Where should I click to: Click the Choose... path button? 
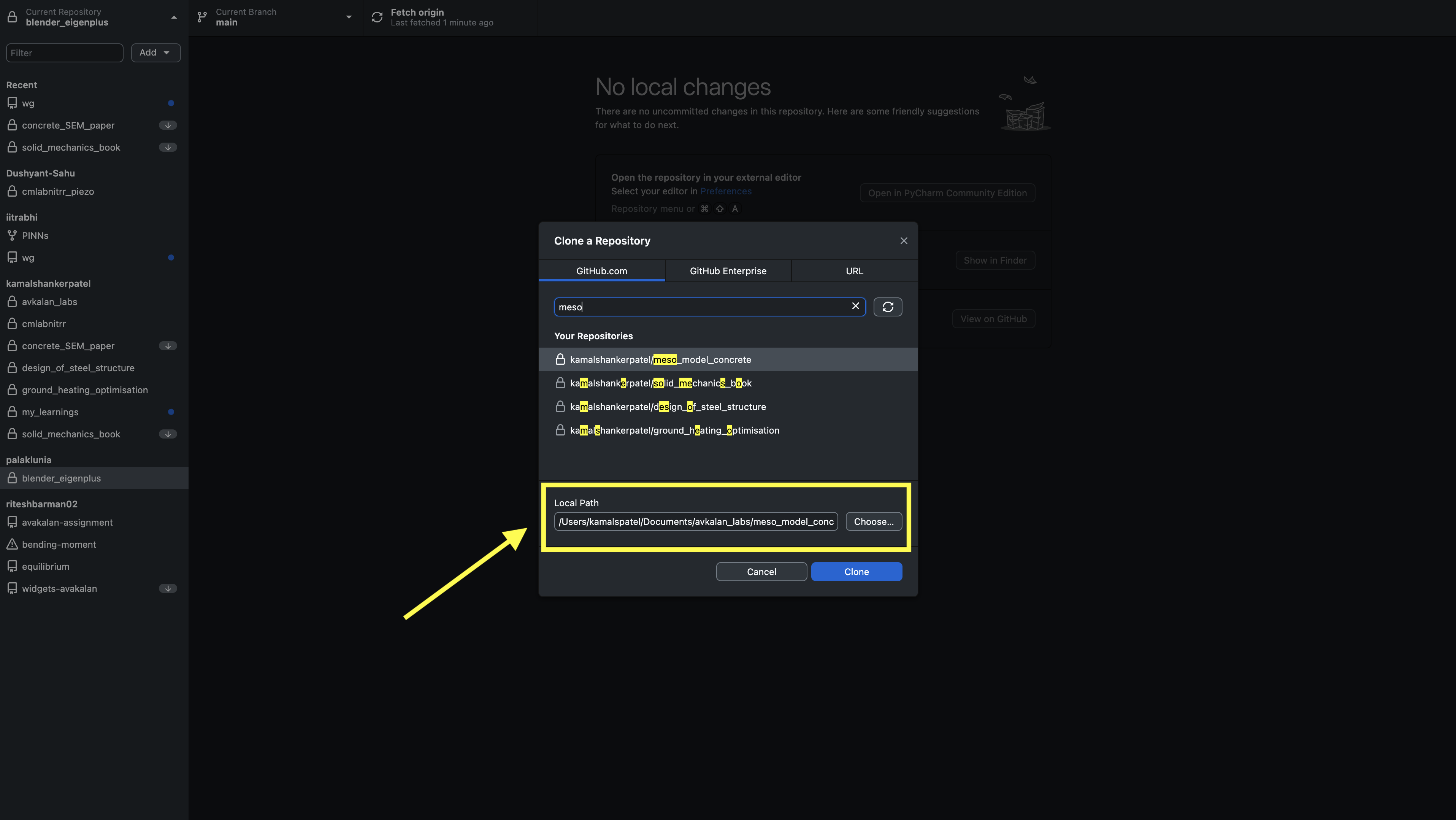coord(873,521)
